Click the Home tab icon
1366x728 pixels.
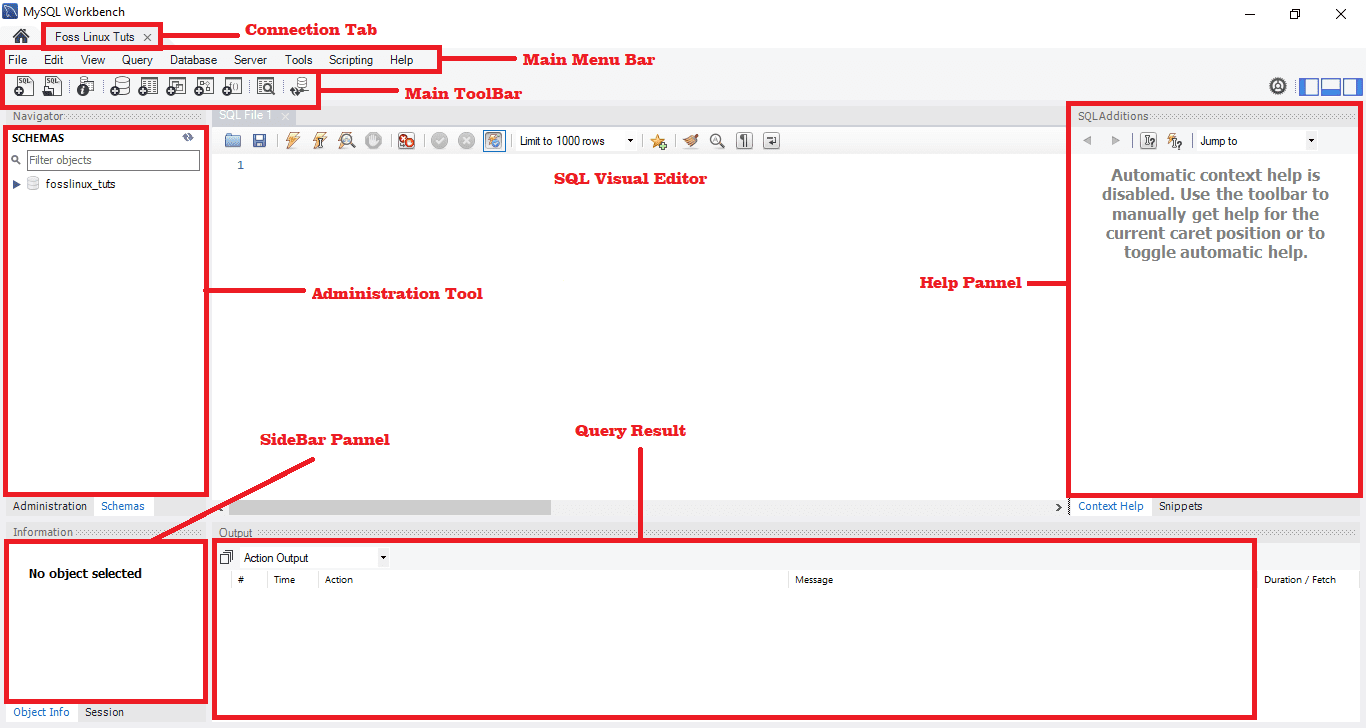(20, 36)
